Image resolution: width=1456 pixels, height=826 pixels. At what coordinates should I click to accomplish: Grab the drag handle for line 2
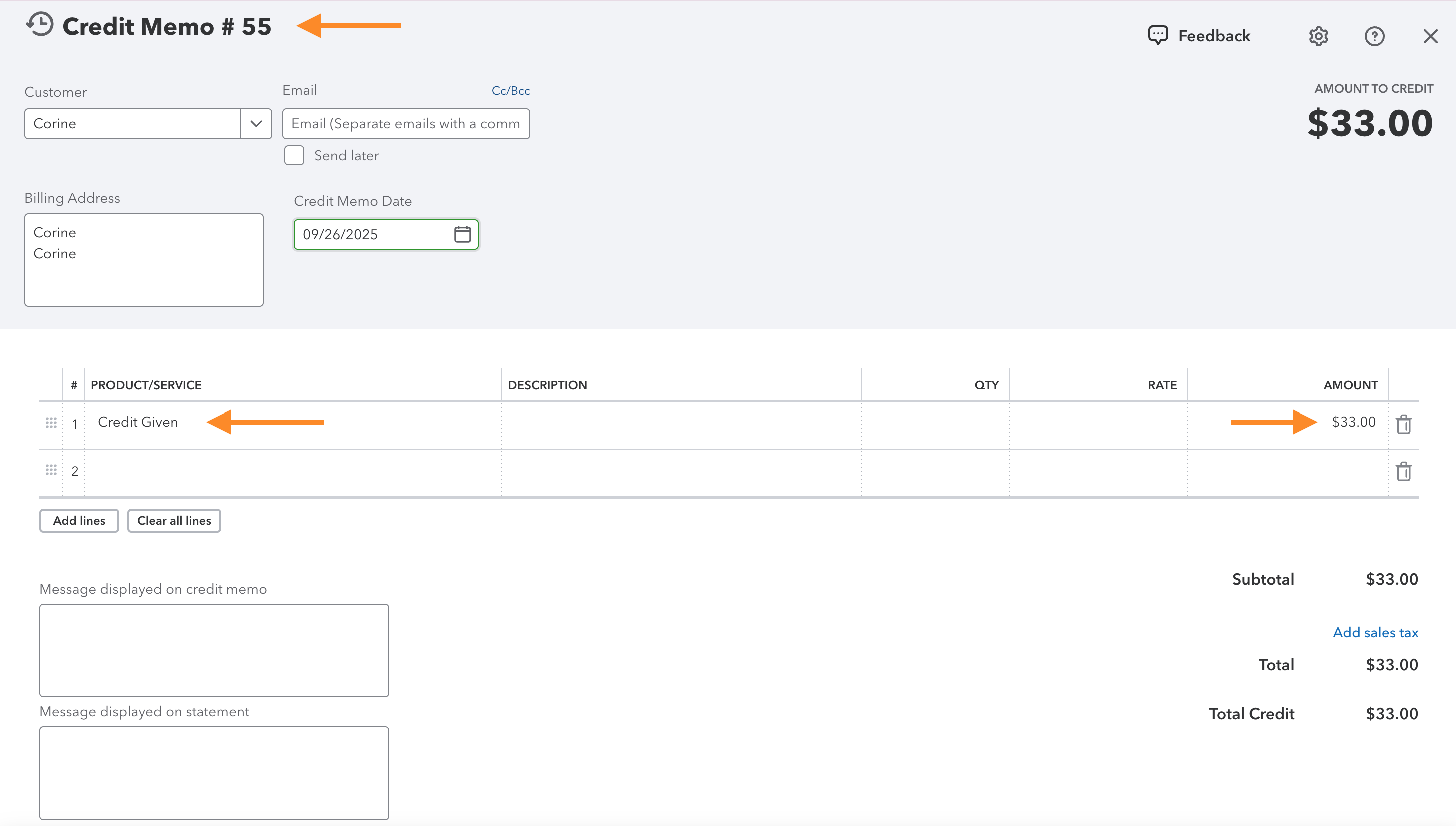(x=51, y=470)
